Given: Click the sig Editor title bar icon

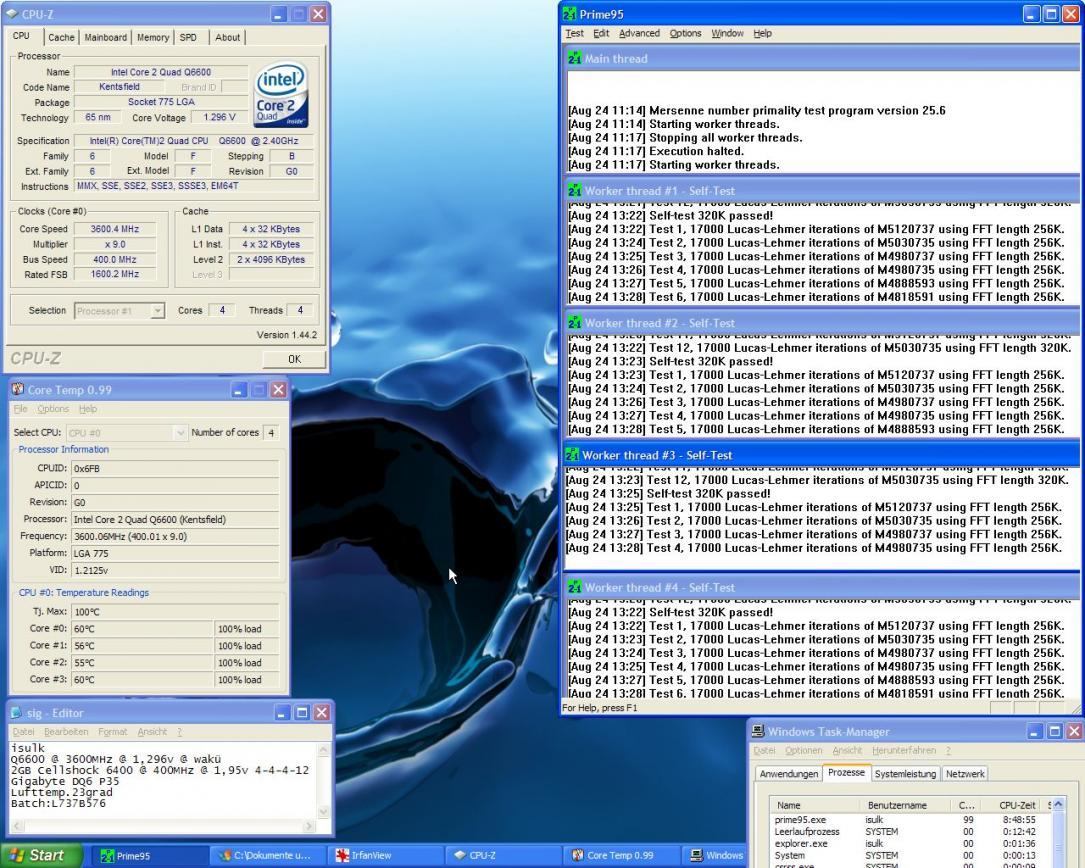Looking at the screenshot, I should pyautogui.click(x=17, y=712).
